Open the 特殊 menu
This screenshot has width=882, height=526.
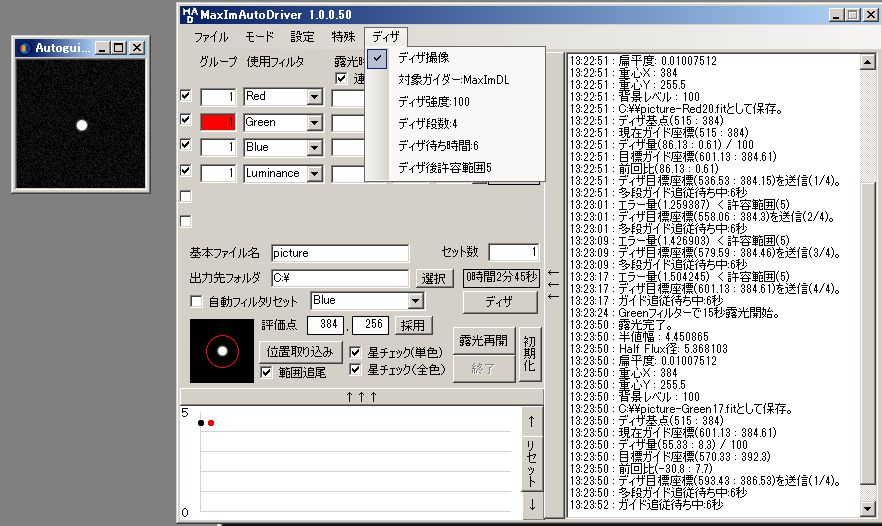coord(343,37)
